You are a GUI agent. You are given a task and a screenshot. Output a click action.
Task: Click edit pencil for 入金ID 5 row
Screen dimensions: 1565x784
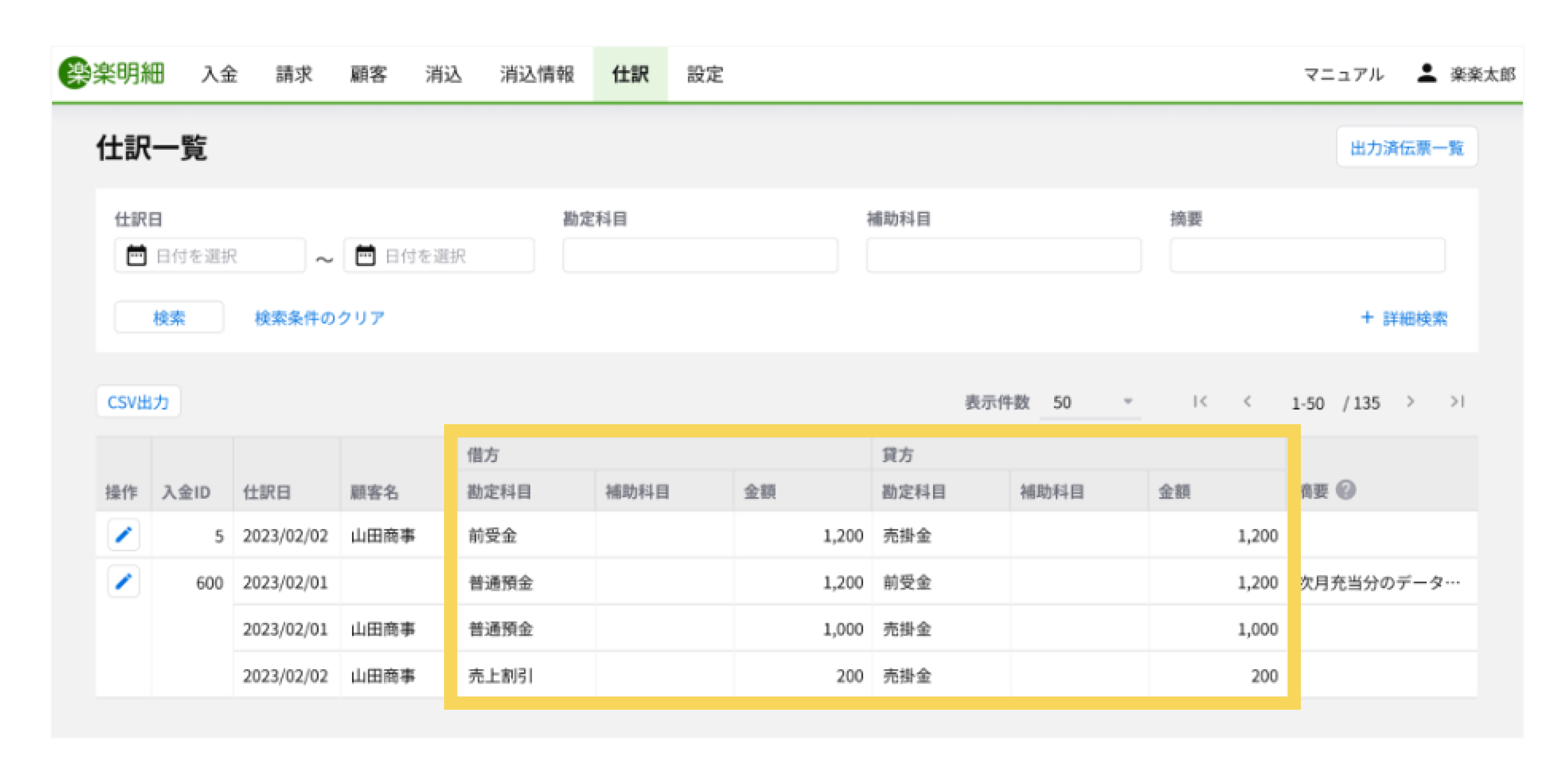[x=123, y=535]
